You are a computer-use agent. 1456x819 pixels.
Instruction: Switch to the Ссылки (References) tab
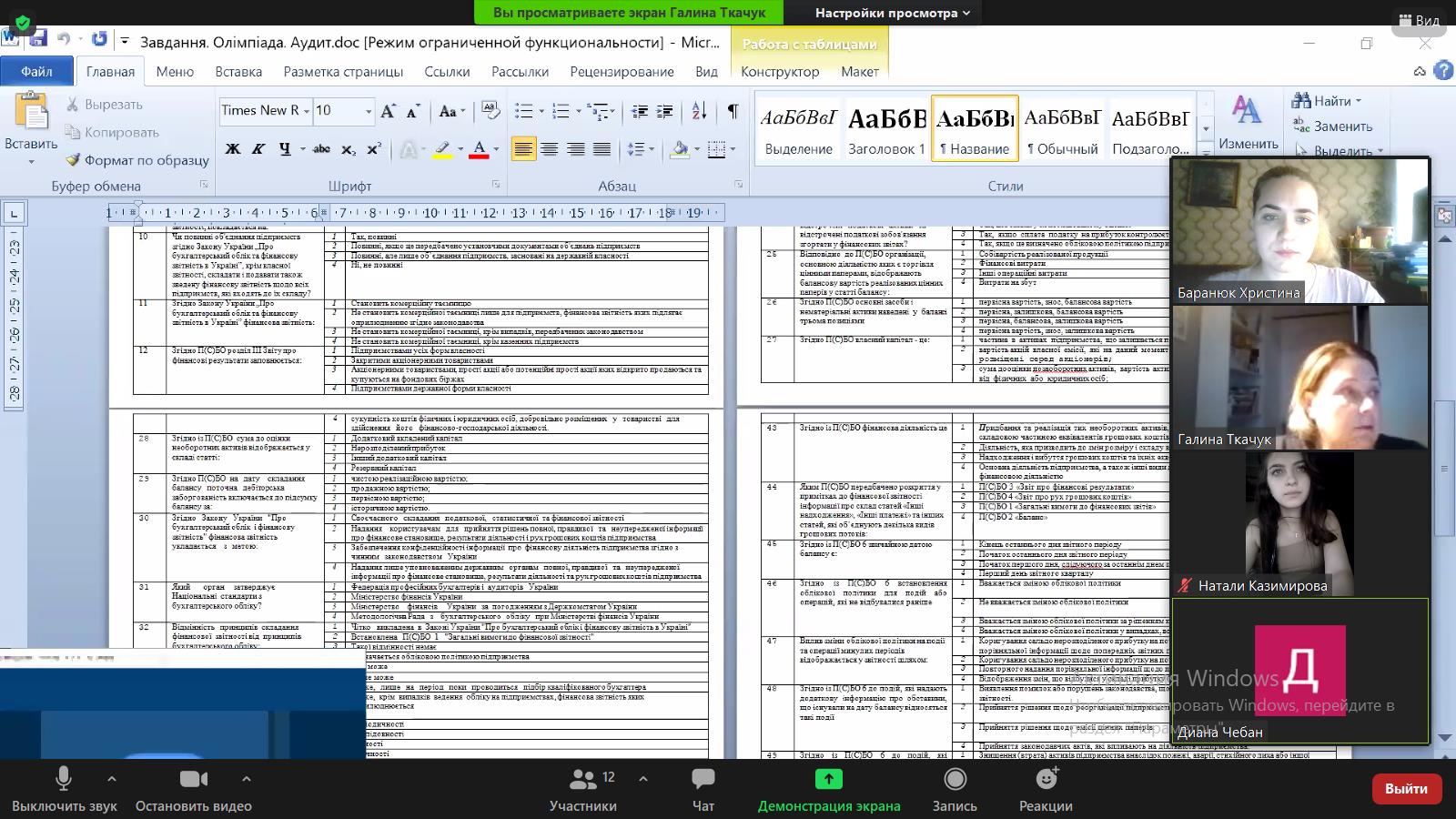point(447,71)
